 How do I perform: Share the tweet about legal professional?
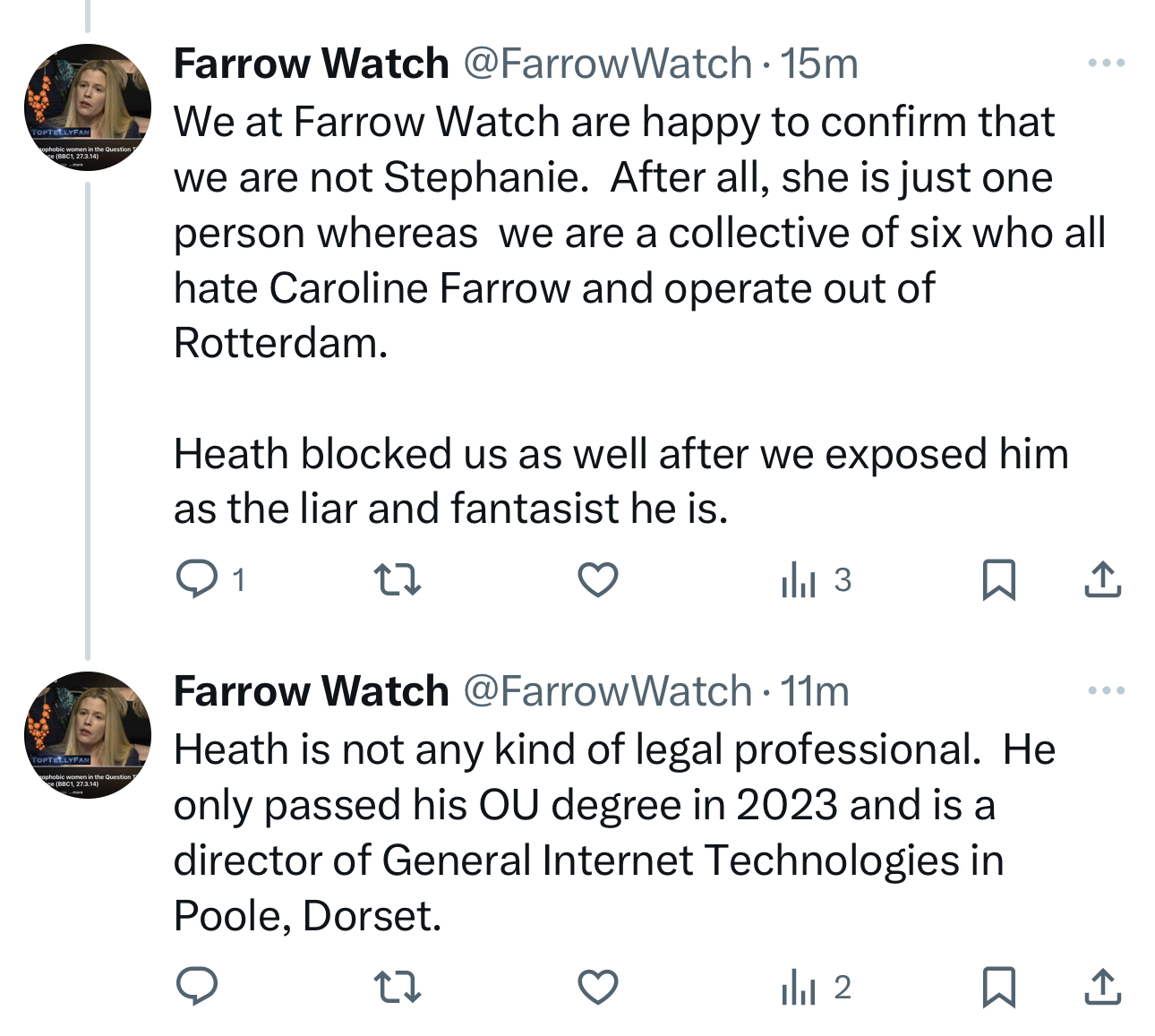coord(1102,987)
